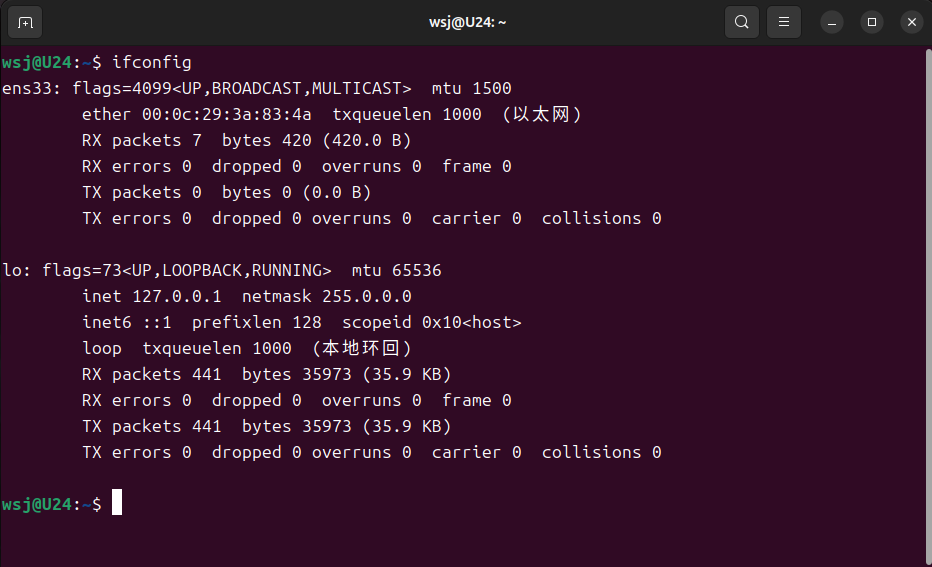Click the text 本地环回

tap(361, 348)
